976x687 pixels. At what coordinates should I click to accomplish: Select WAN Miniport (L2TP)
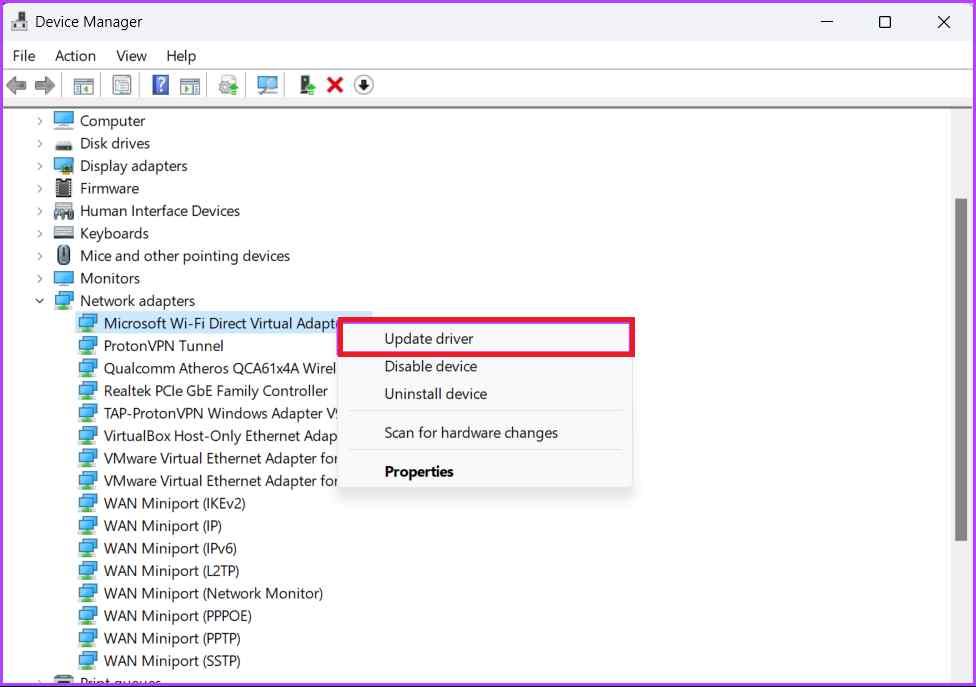coord(171,571)
